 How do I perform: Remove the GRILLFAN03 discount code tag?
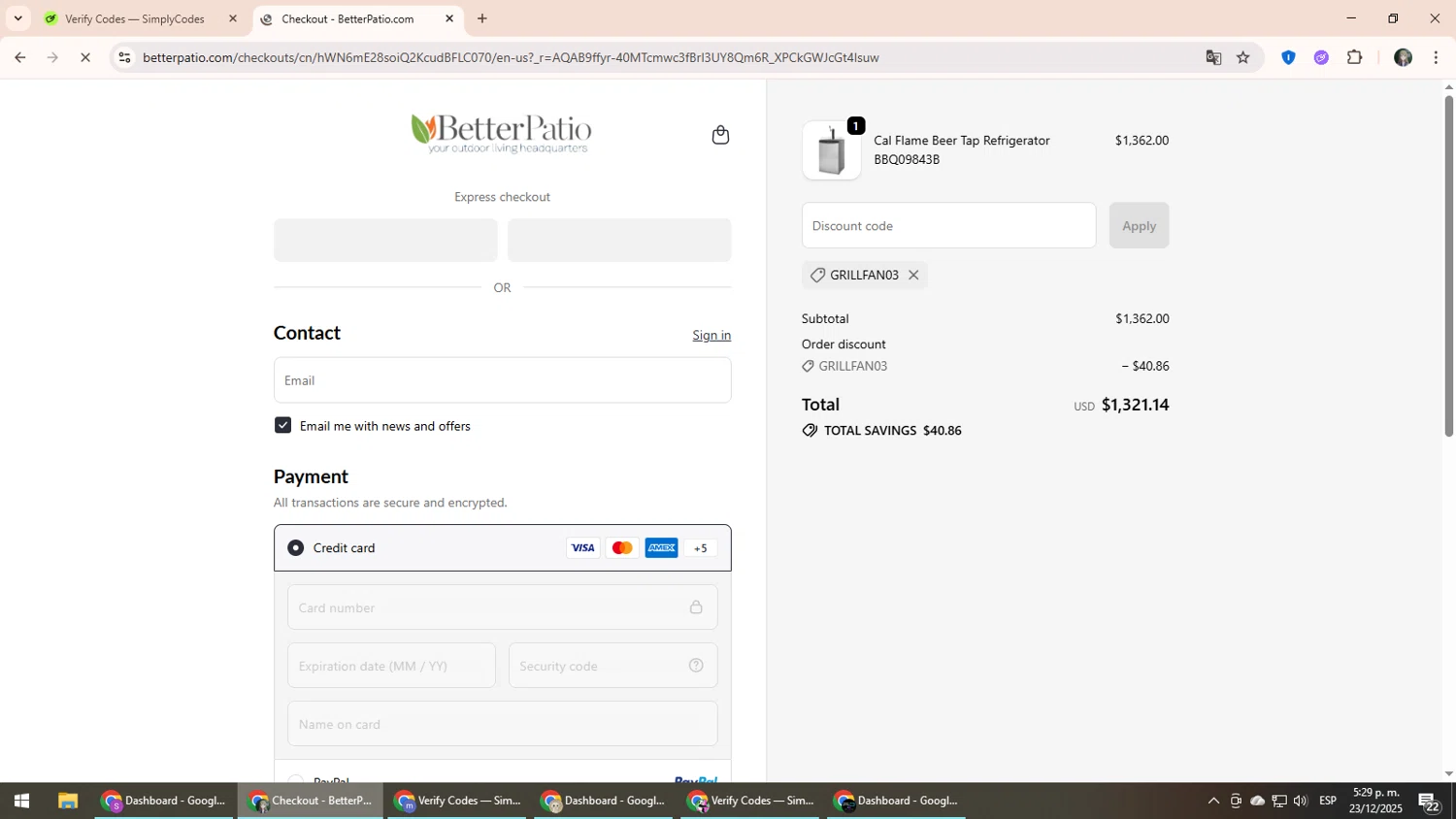[x=913, y=276]
